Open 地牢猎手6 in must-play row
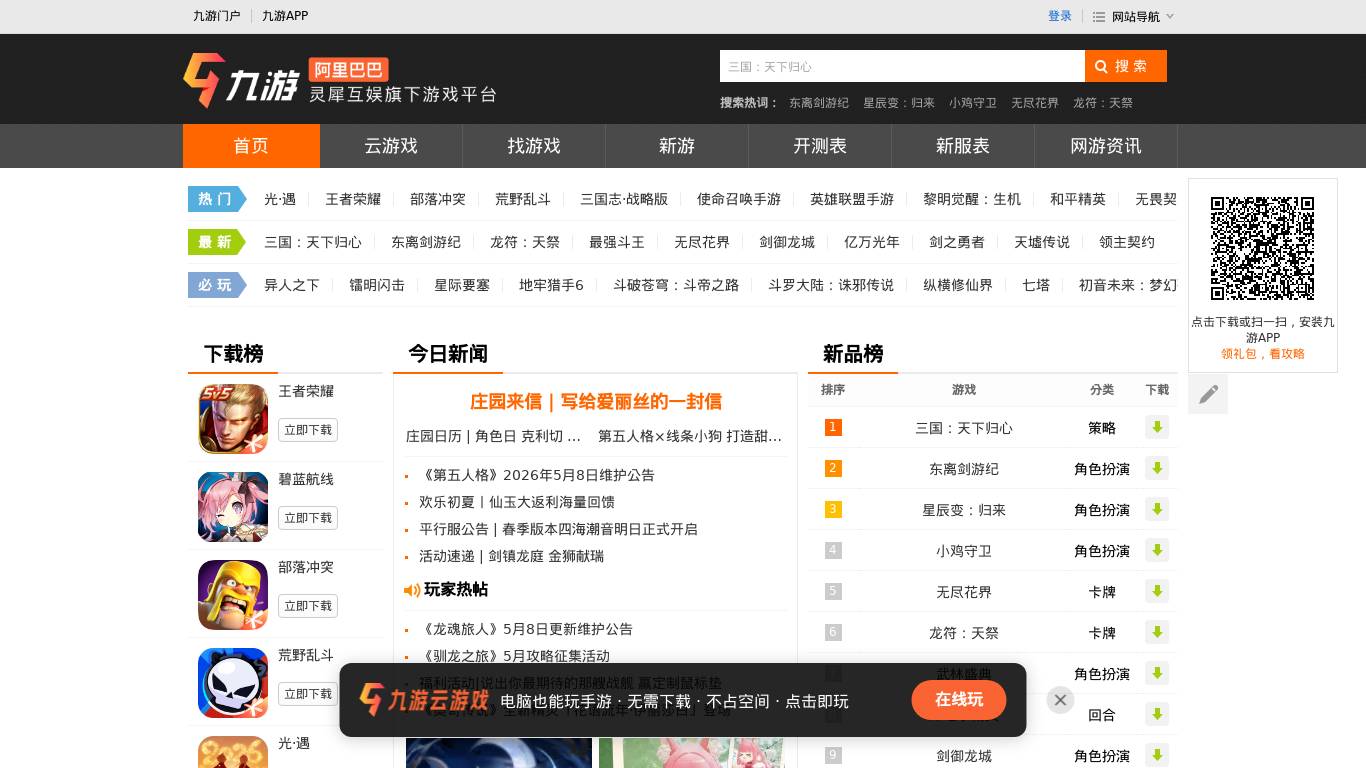Viewport: 1366px width, 768px height. tap(551, 285)
